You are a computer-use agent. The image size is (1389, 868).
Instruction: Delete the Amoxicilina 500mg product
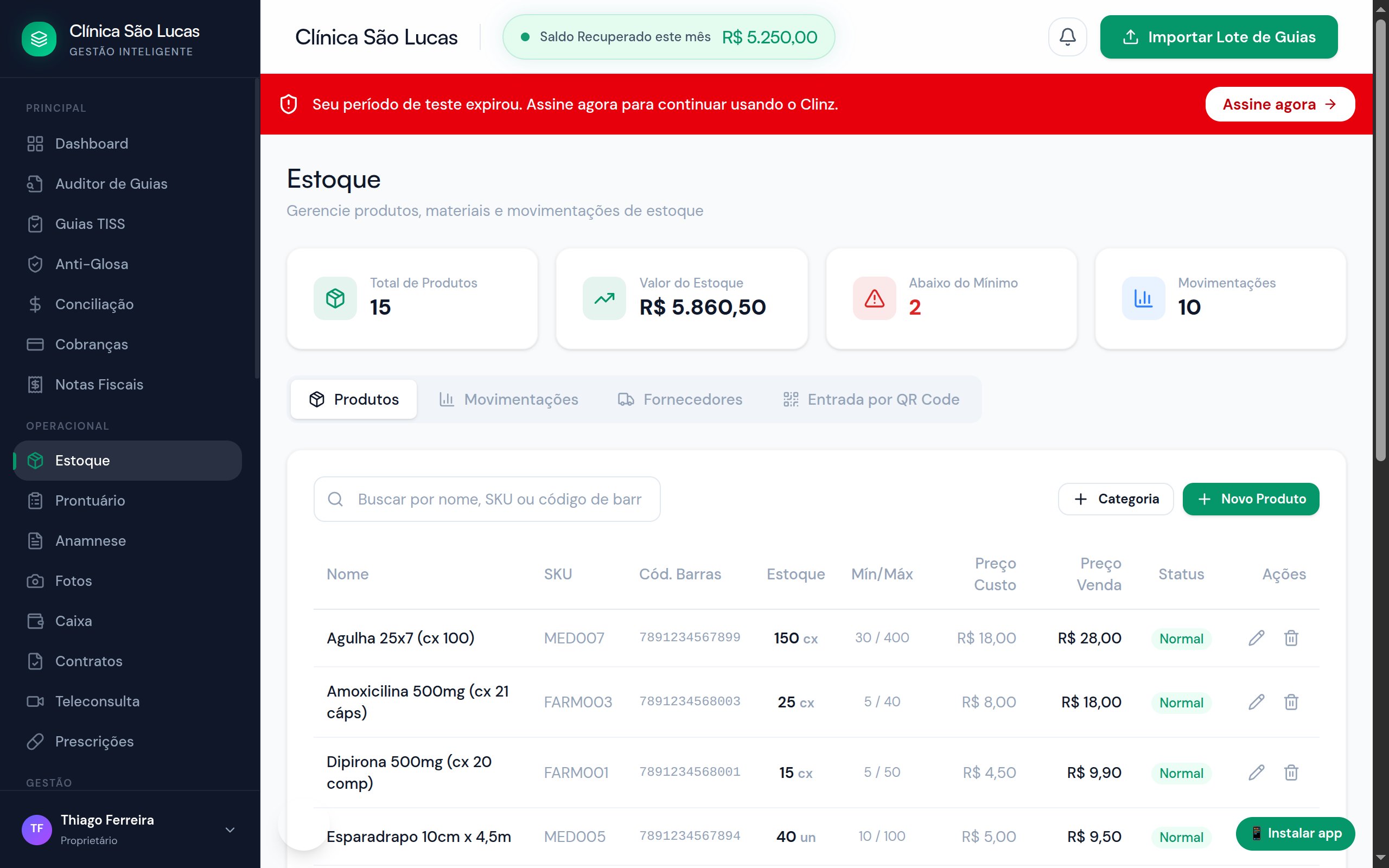[x=1291, y=701]
